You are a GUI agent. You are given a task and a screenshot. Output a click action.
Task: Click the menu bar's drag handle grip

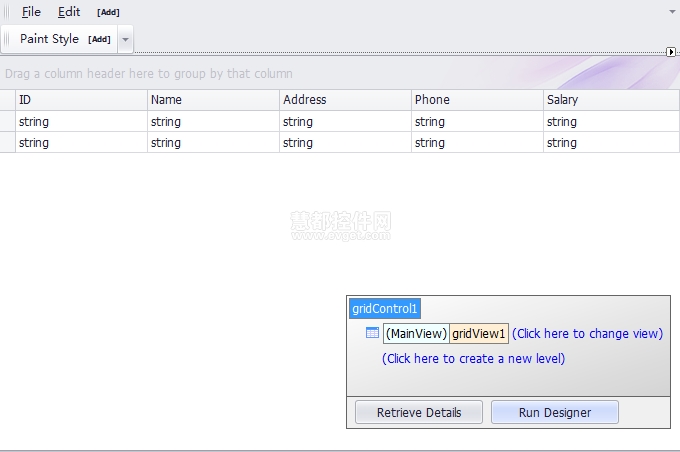tap(7, 12)
